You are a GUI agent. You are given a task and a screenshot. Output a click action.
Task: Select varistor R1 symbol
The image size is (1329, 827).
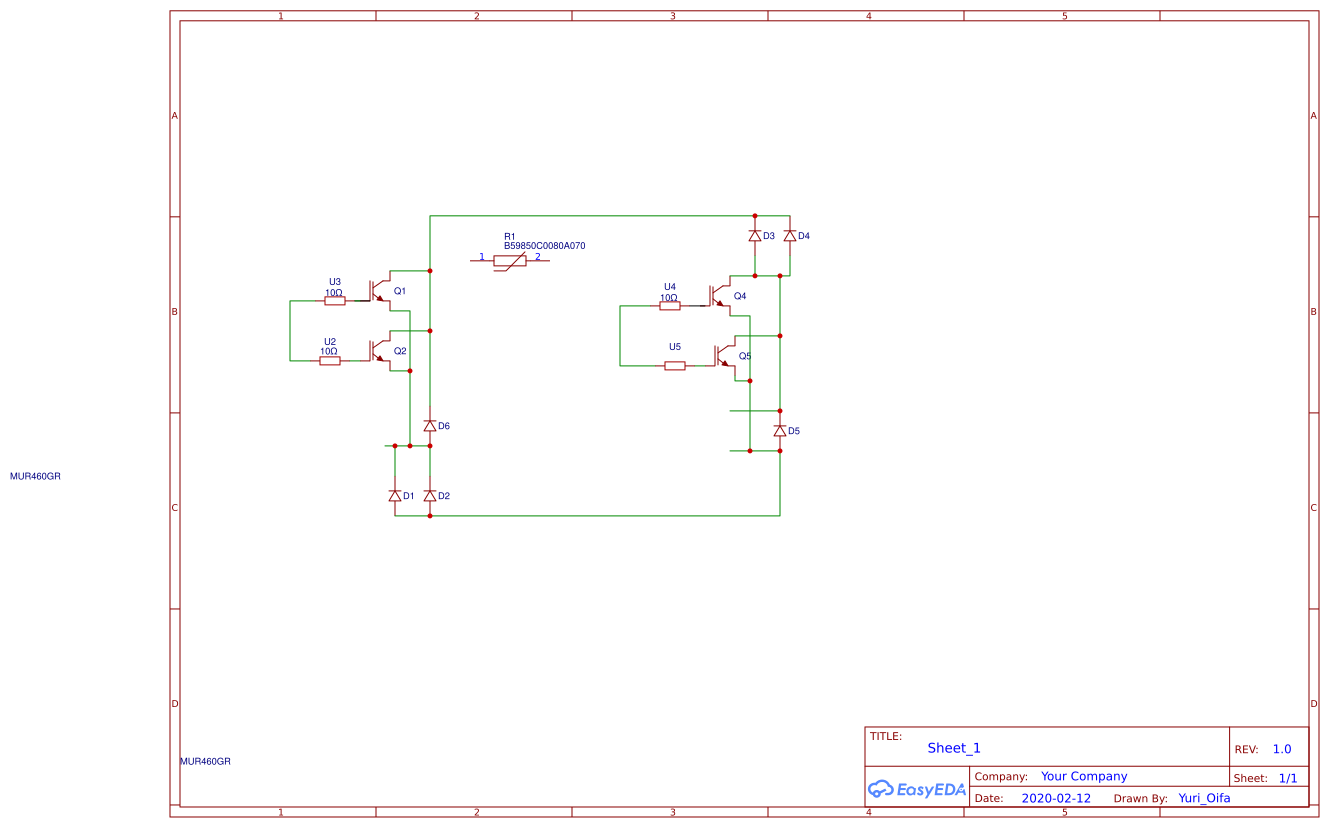click(512, 260)
